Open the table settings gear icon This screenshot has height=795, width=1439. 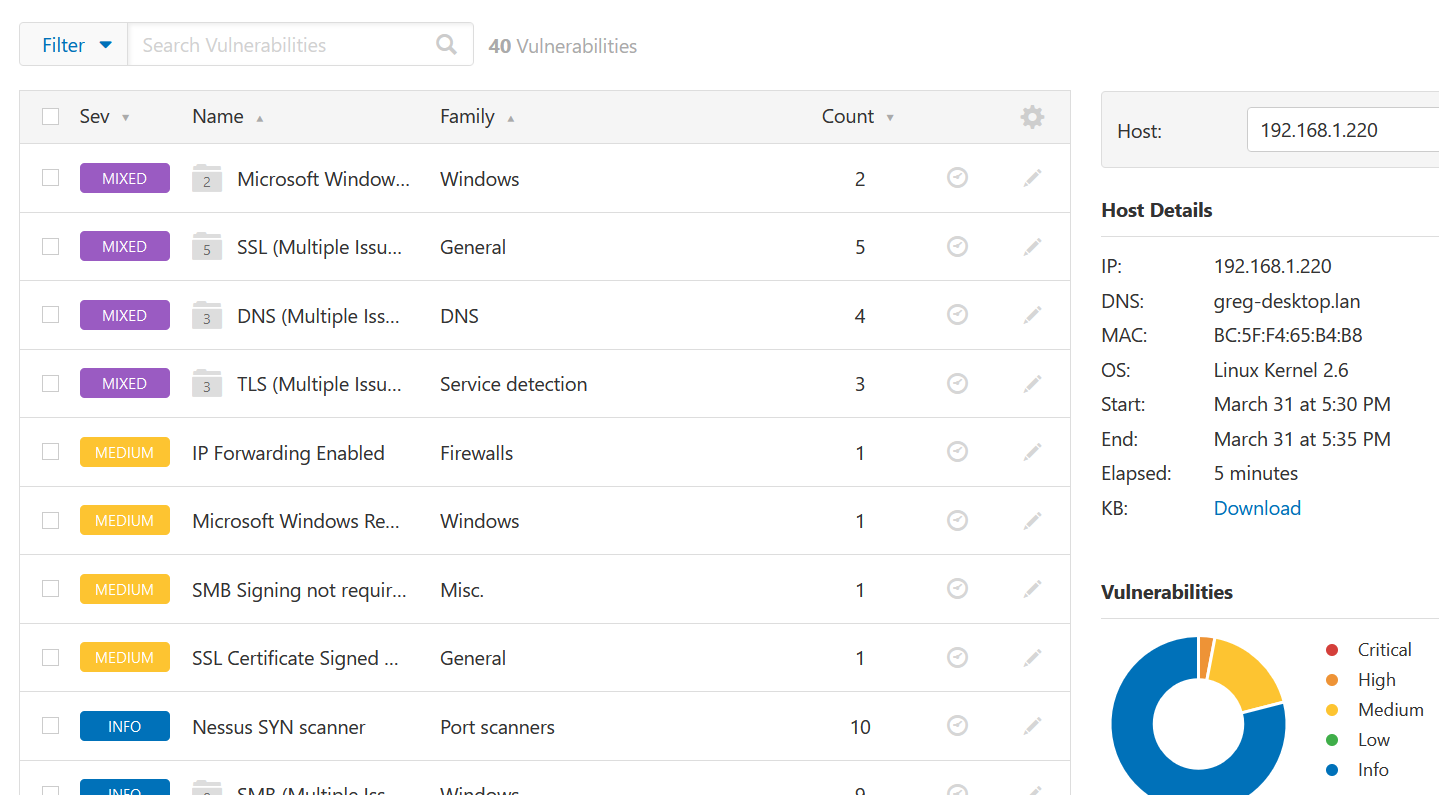click(1032, 117)
